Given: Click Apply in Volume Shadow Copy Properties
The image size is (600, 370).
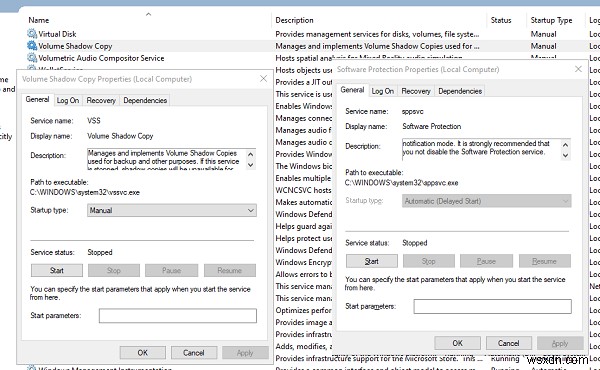Looking at the screenshot, I should 245,353.
